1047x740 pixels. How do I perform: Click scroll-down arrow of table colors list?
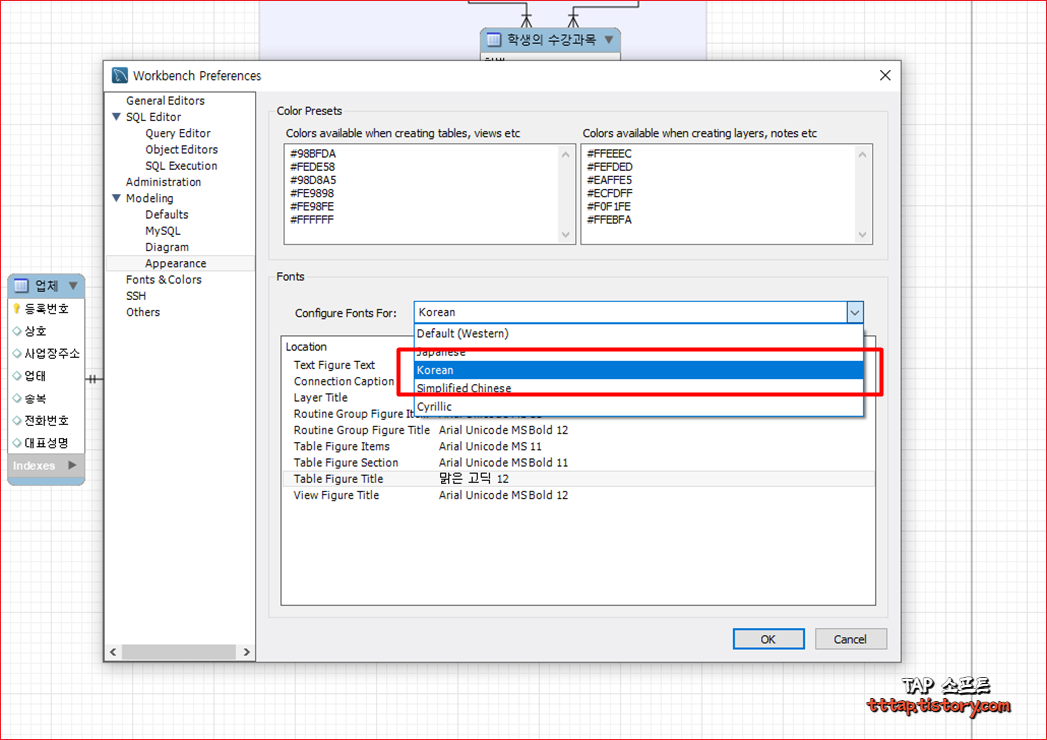coord(566,234)
